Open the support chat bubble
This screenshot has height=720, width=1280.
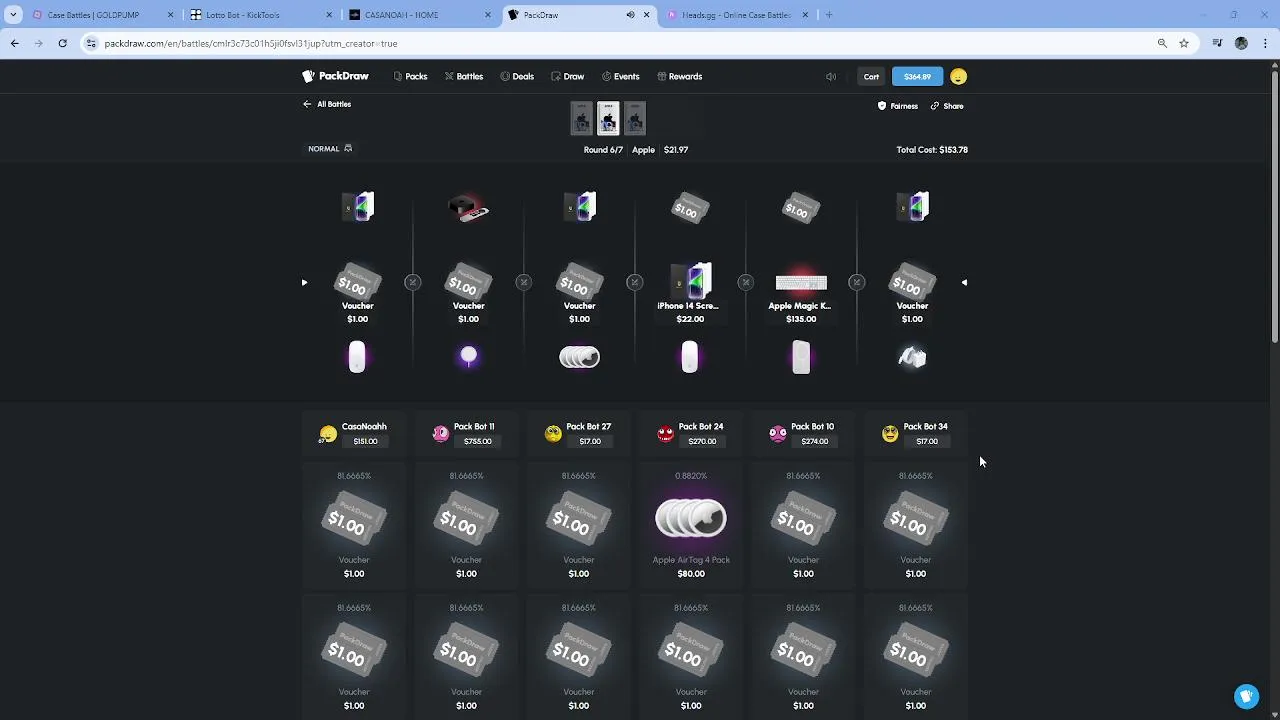click(x=1246, y=696)
